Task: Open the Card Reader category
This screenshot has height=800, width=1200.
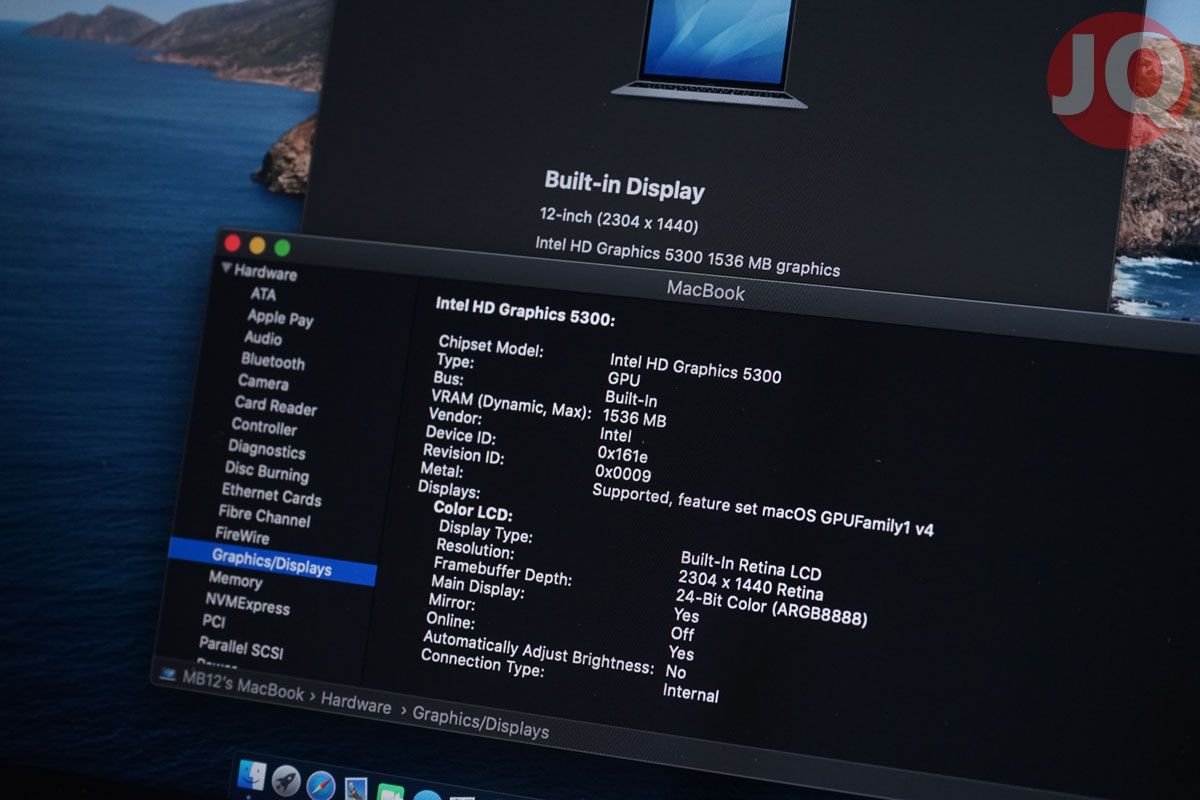Action: tap(276, 406)
